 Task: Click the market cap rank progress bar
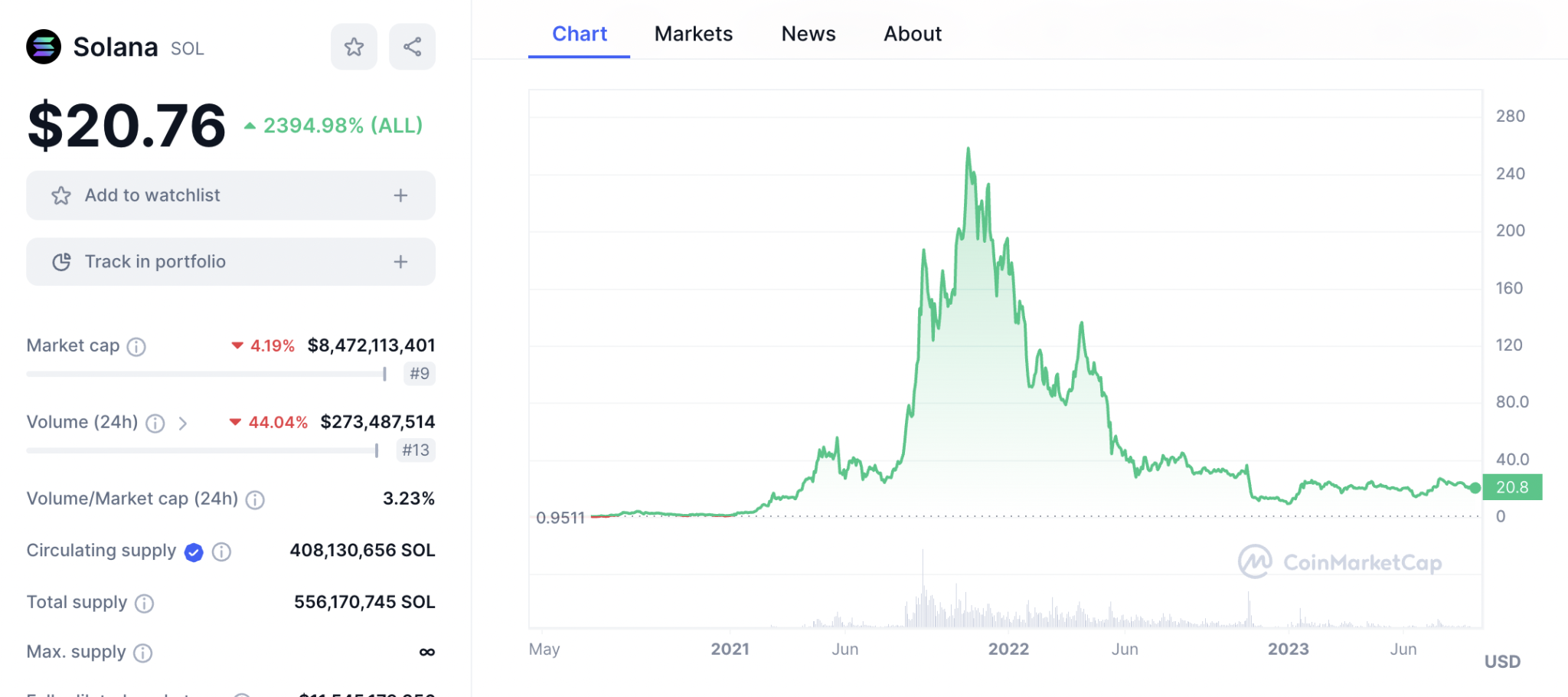point(207,374)
